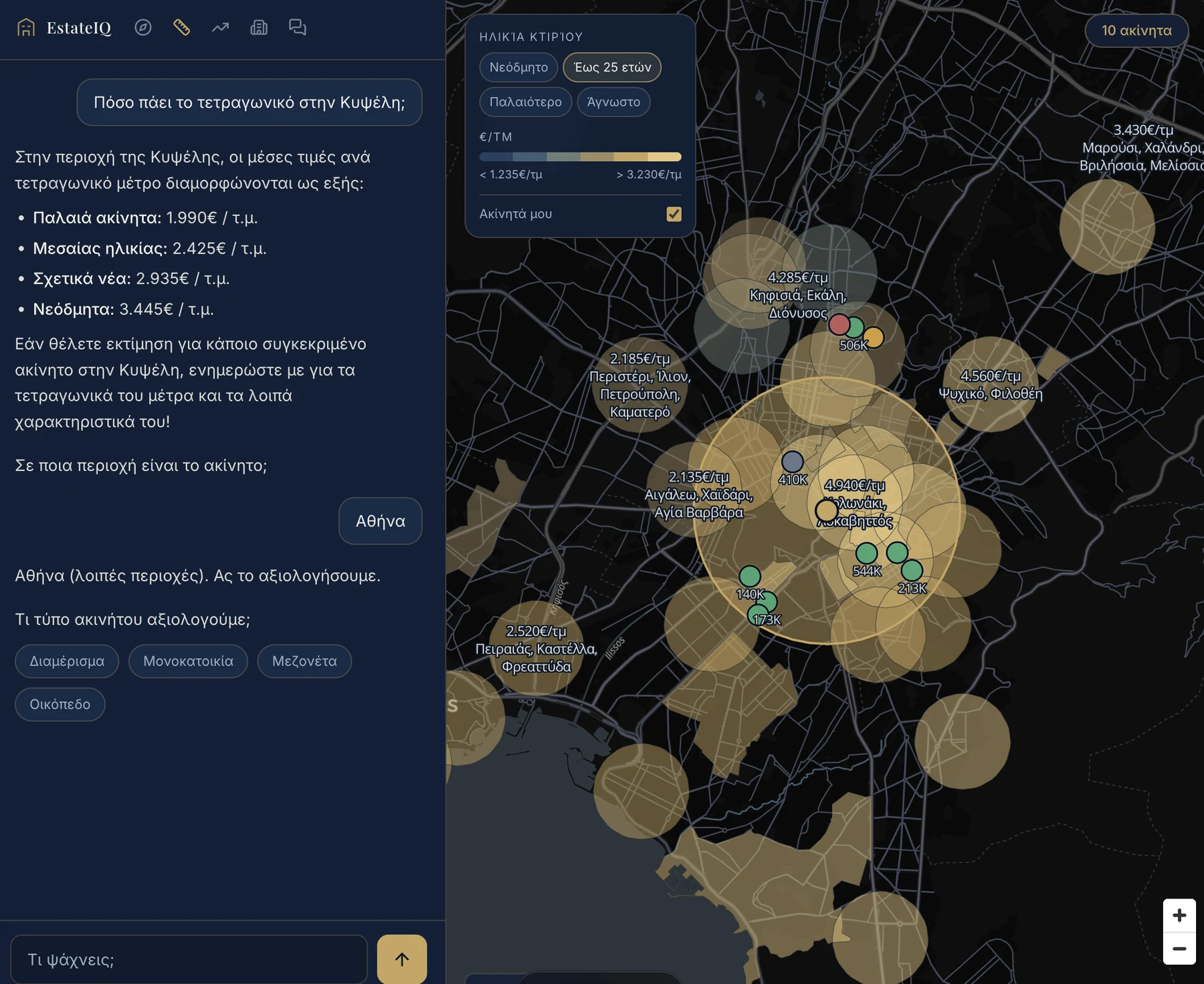Zoom in the map with plus

pos(1179,915)
